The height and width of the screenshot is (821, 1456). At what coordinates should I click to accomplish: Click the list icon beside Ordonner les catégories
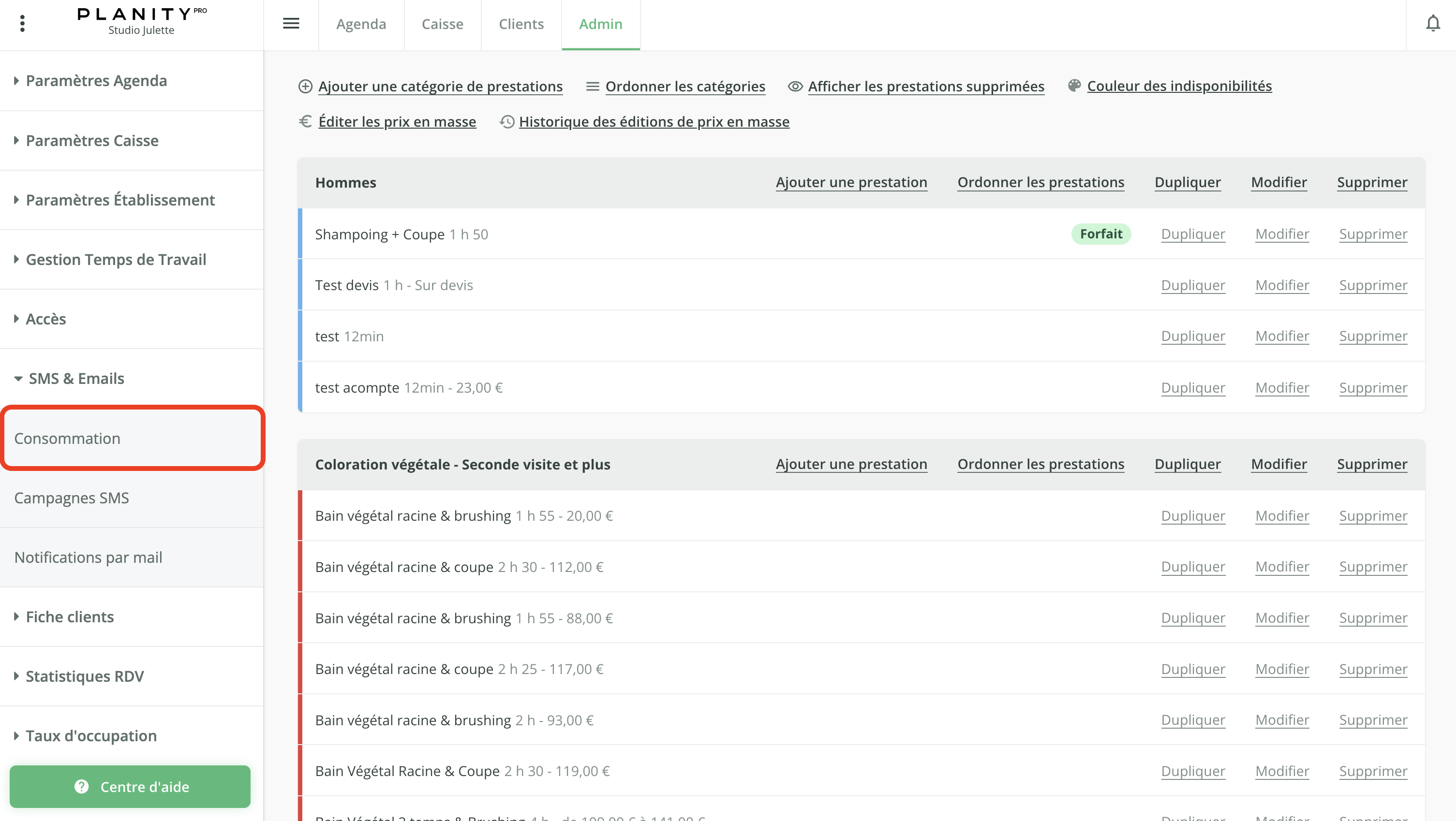coord(593,87)
